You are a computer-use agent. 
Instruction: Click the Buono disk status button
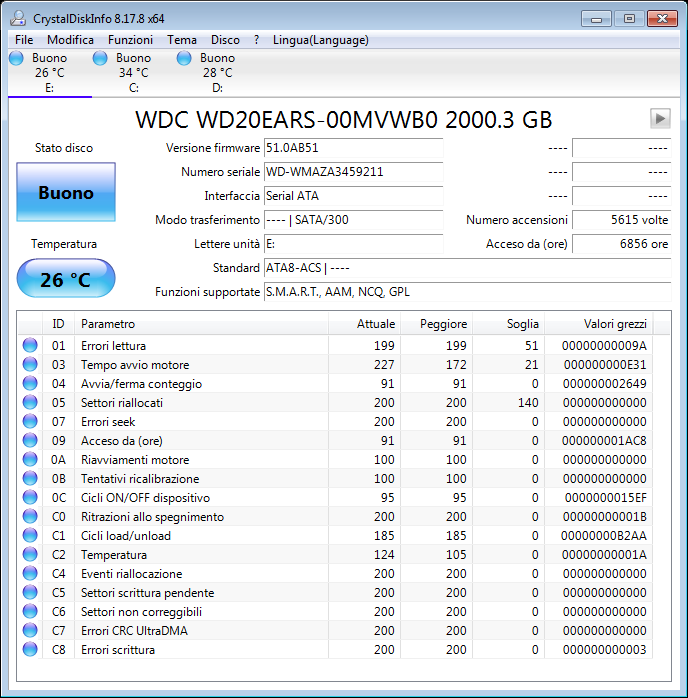pos(66,192)
